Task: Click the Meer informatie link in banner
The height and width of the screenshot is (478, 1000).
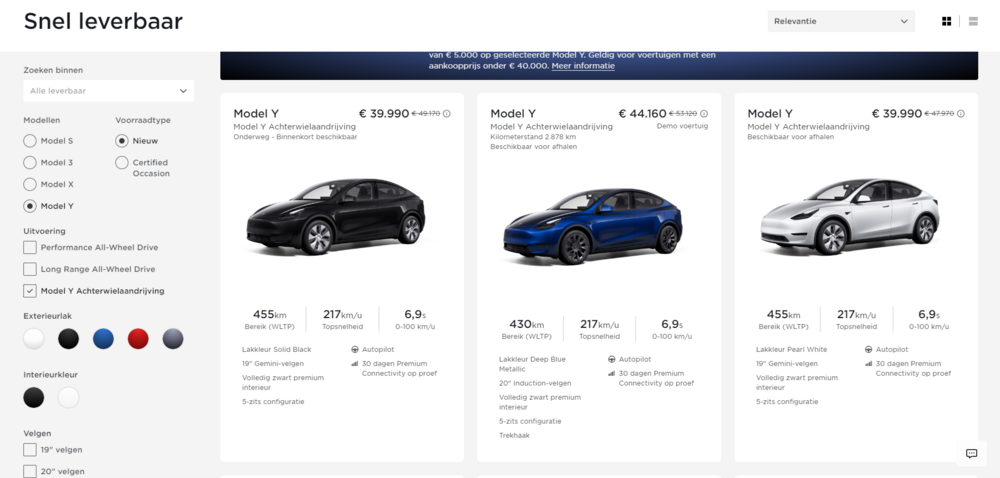Action: 583,66
